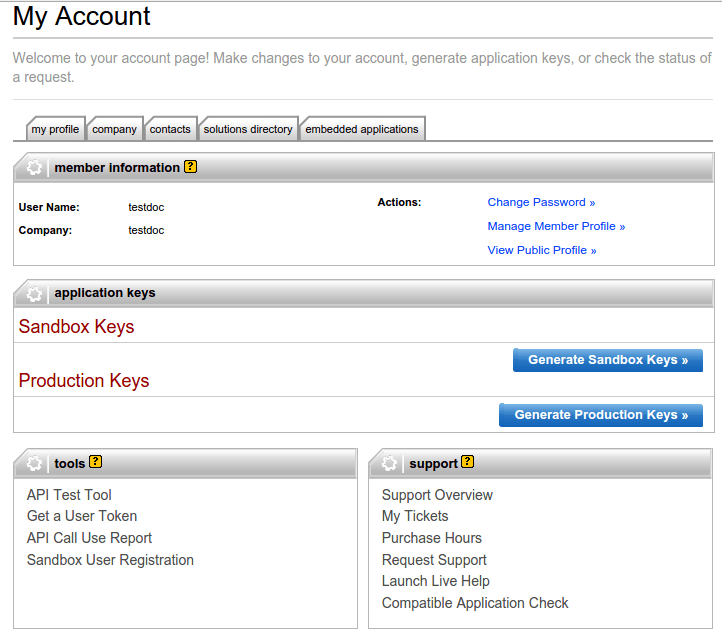This screenshot has width=722, height=636.
Task: Click the support panel gear icon
Action: coord(389,464)
